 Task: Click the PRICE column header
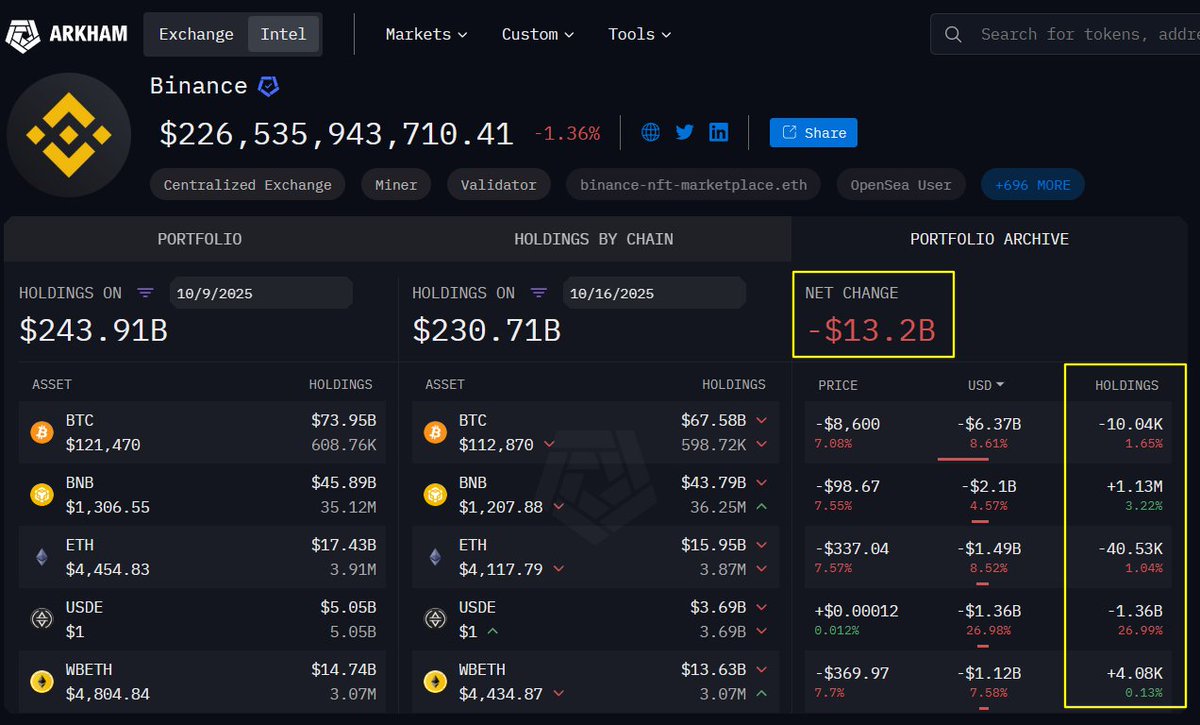click(x=838, y=385)
